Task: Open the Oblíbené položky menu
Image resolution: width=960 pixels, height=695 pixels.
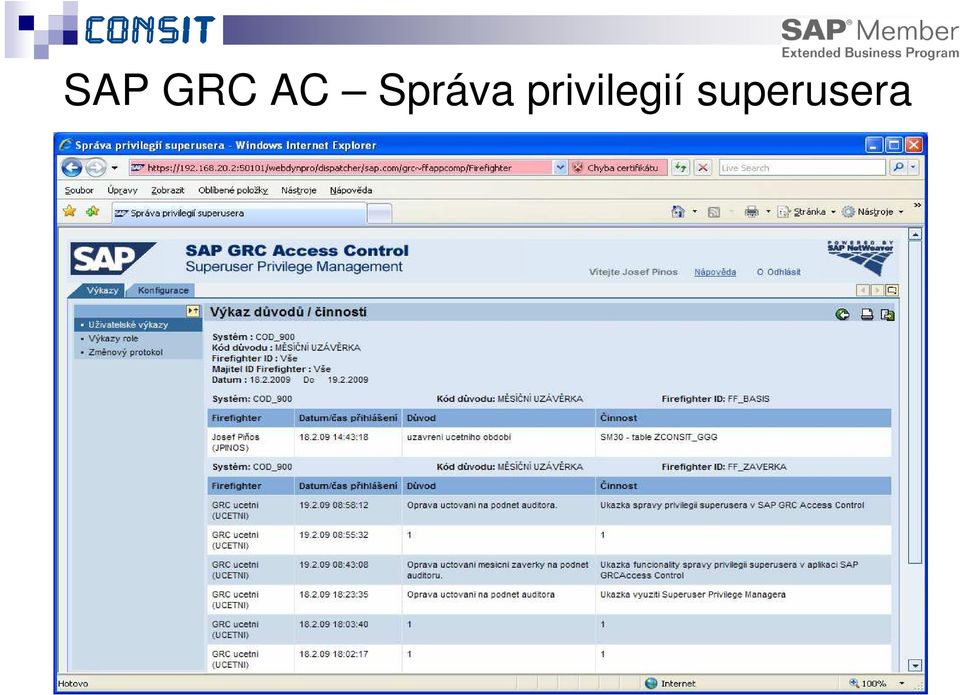Action: 233,190
